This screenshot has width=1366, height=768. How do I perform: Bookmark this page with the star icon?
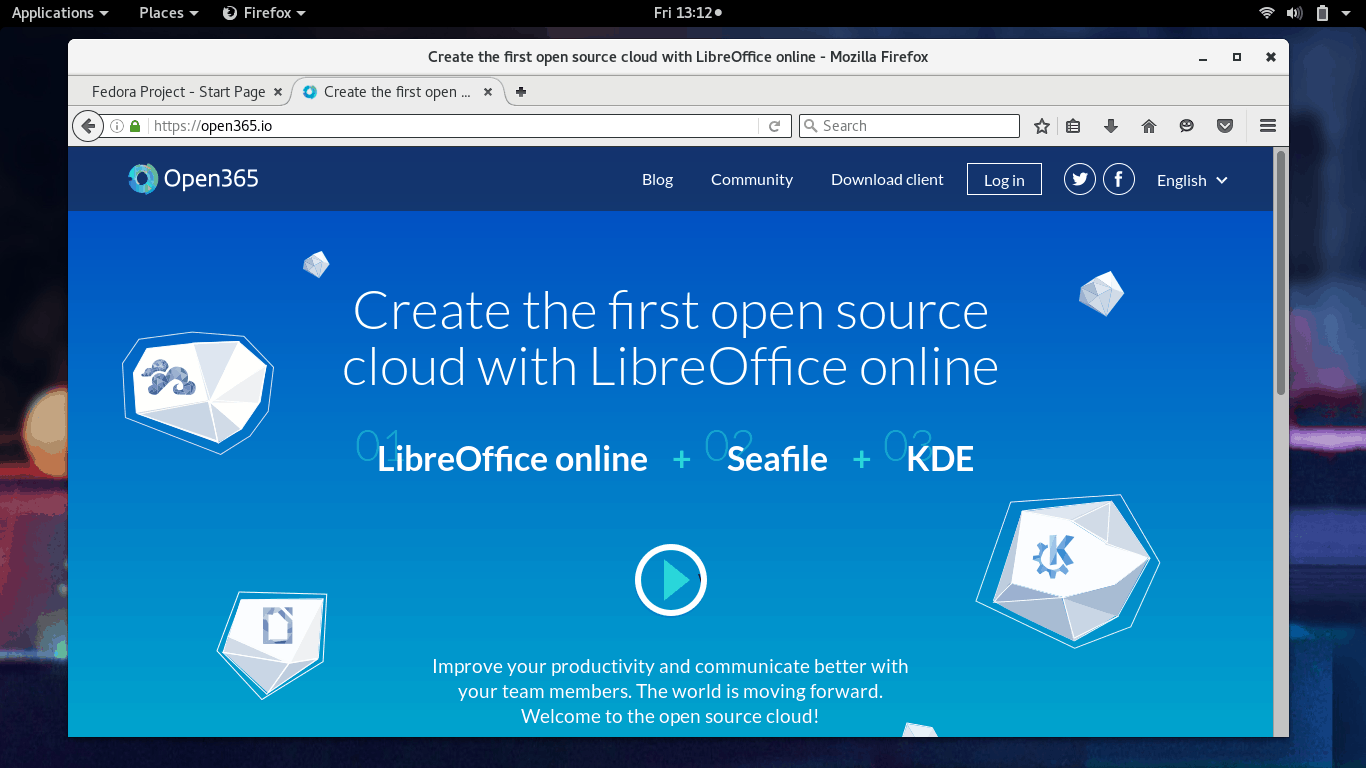[1042, 126]
